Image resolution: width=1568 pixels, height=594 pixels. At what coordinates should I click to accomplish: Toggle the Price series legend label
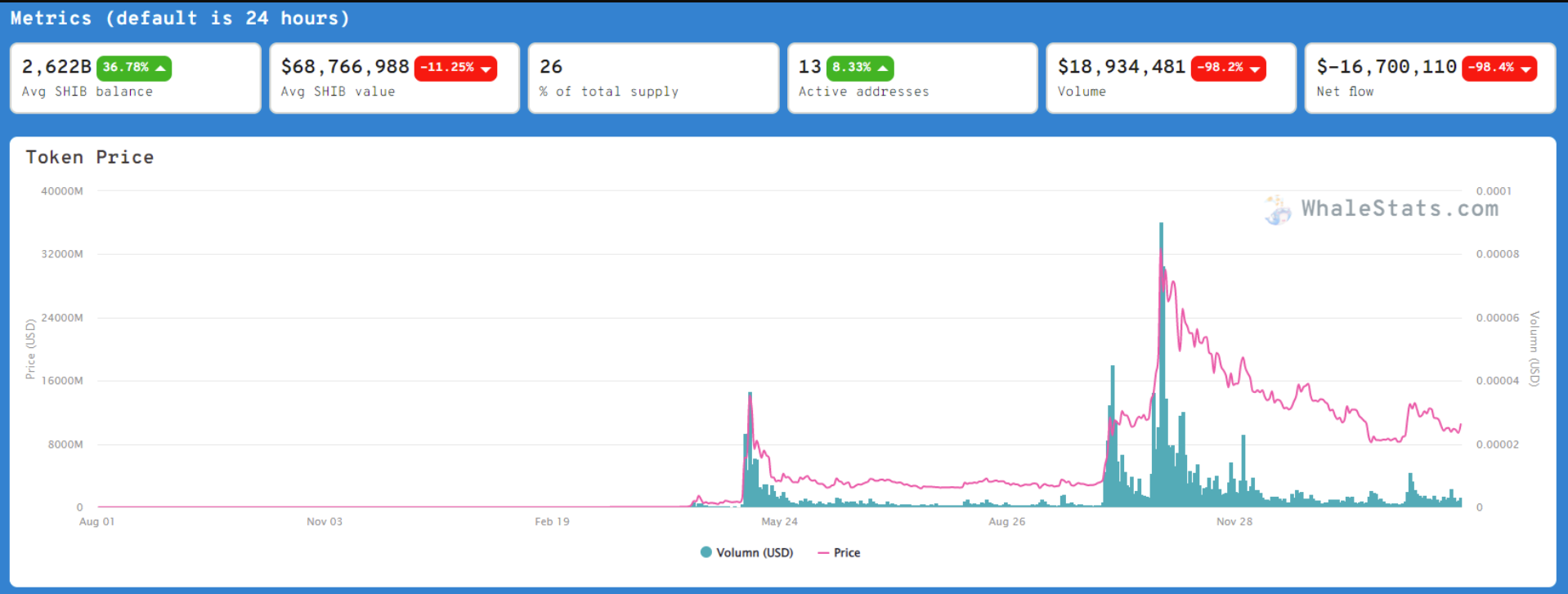pyautogui.click(x=847, y=553)
